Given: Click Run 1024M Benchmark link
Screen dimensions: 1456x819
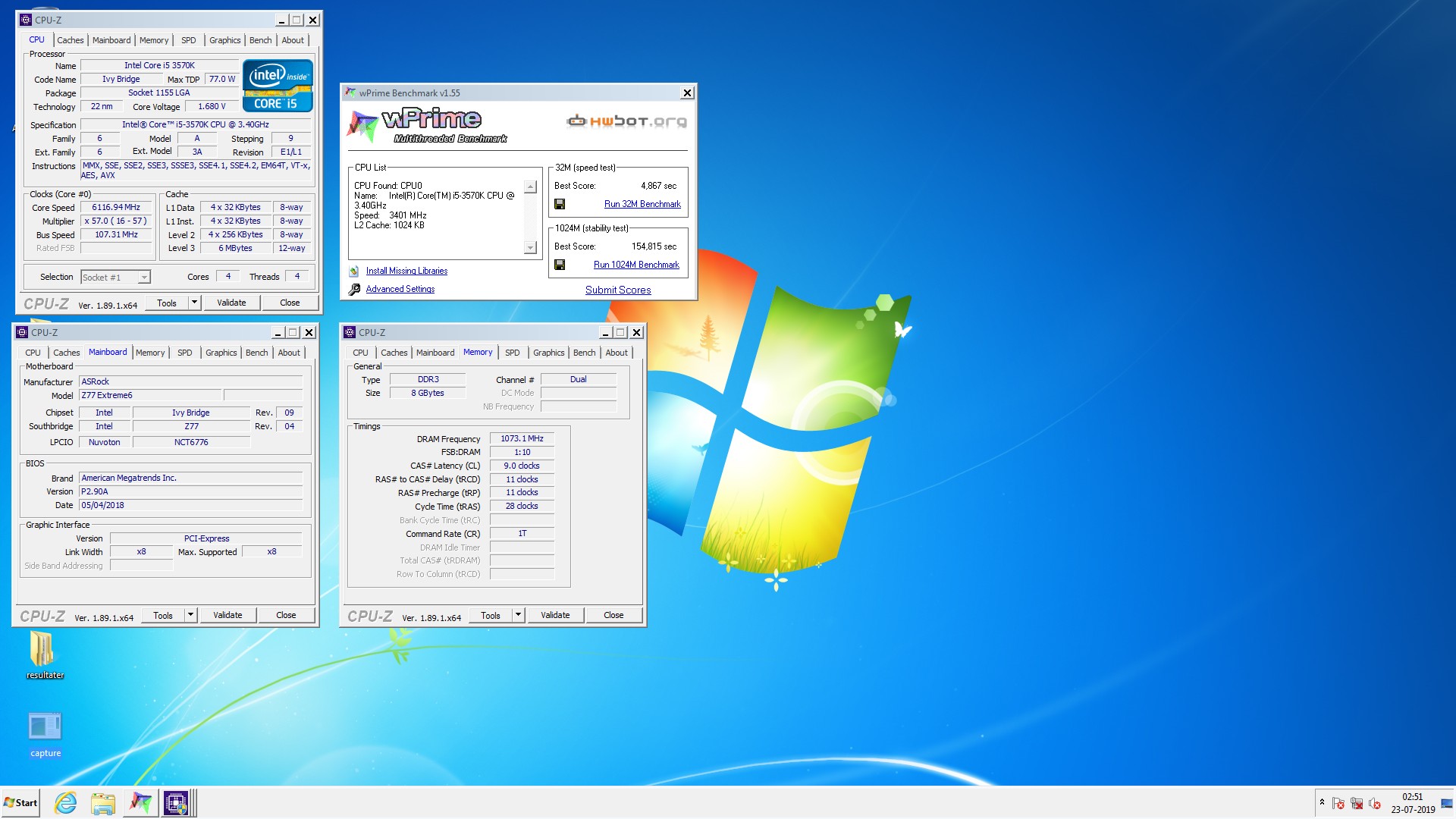Looking at the screenshot, I should [x=636, y=265].
